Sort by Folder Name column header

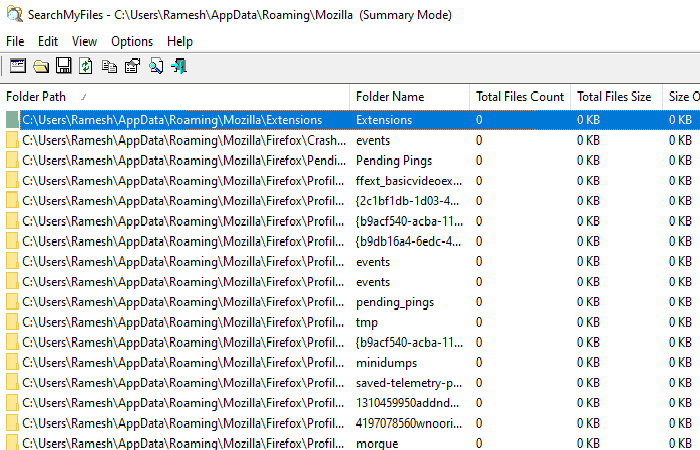tap(410, 97)
